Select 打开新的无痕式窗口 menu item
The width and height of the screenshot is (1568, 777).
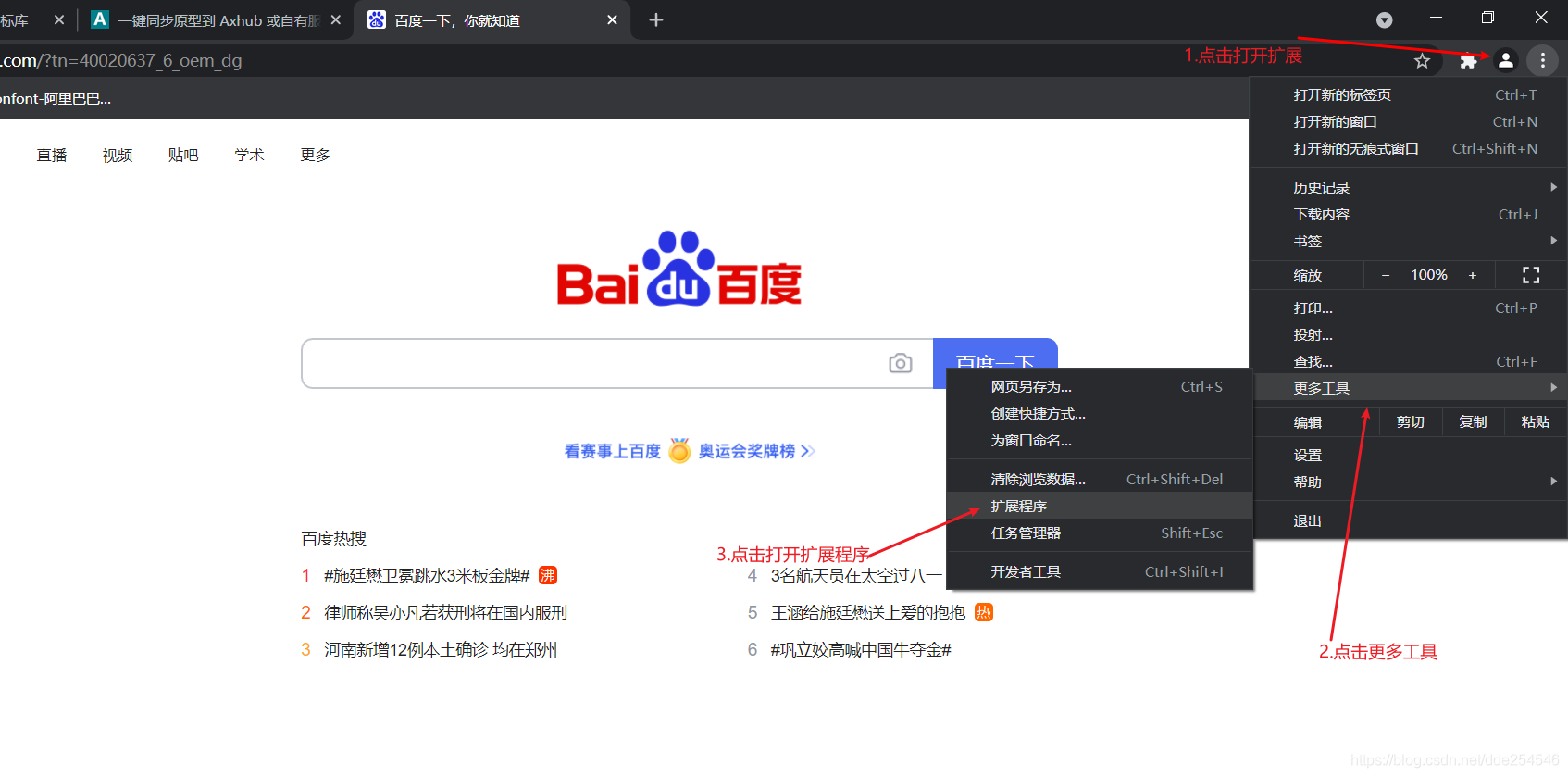[x=1408, y=148]
